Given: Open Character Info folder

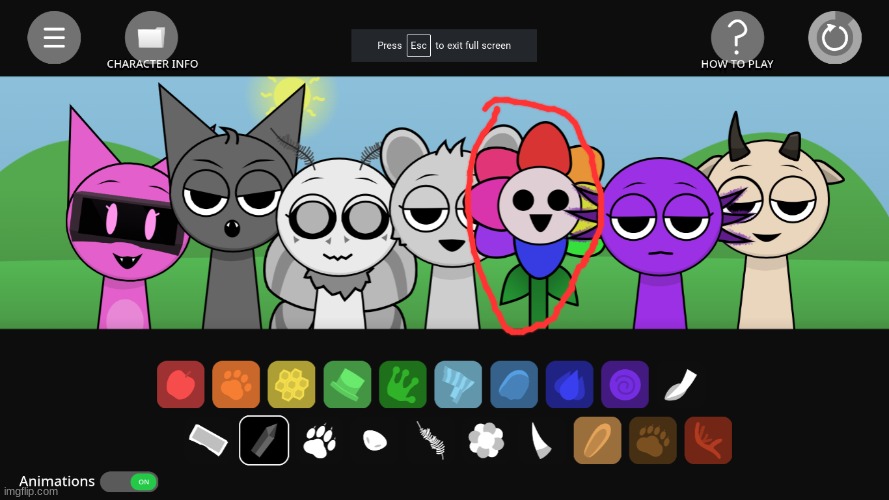Looking at the screenshot, I should (151, 37).
